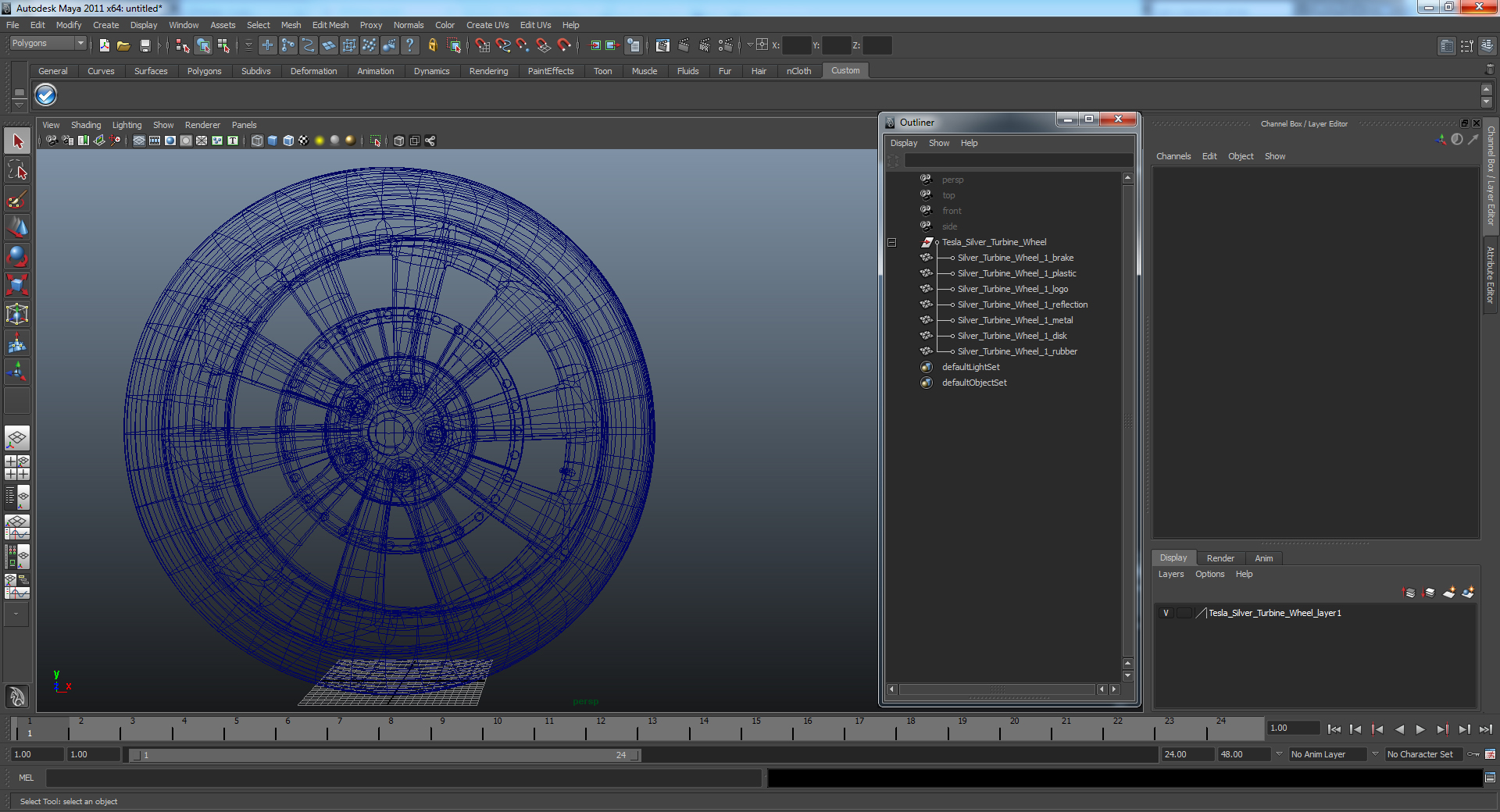The height and width of the screenshot is (812, 1500).
Task: Create a new empty layer icon
Action: tap(1448, 593)
